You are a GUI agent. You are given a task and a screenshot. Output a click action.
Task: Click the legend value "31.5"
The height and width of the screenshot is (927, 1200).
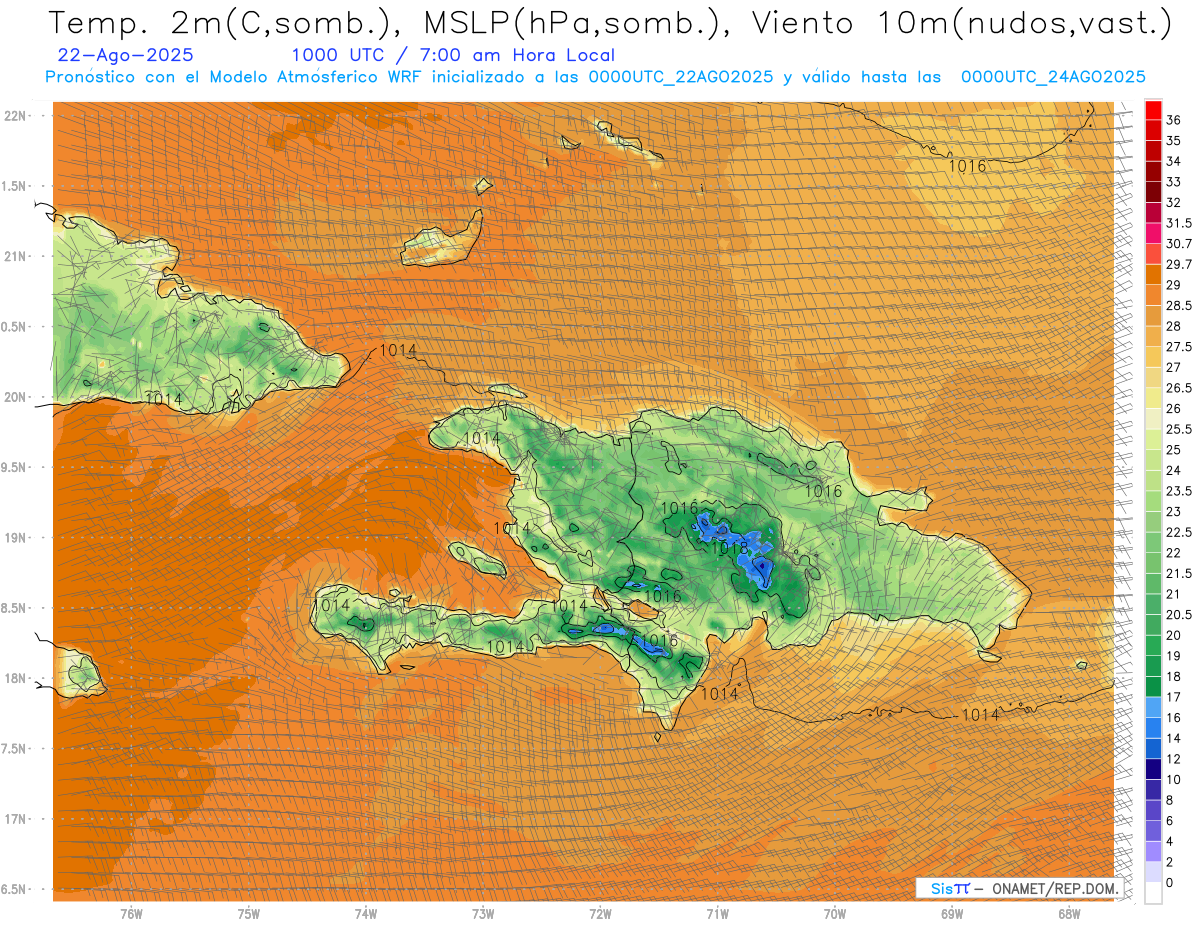pos(1178,223)
